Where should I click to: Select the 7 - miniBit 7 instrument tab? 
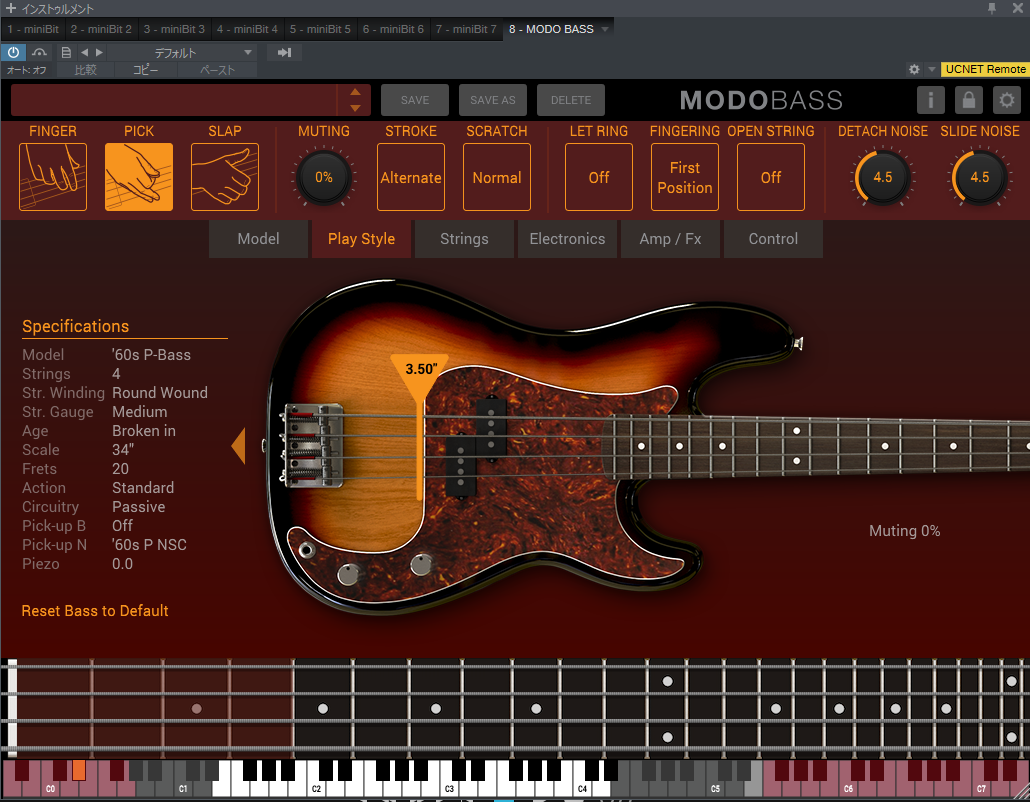(x=466, y=29)
